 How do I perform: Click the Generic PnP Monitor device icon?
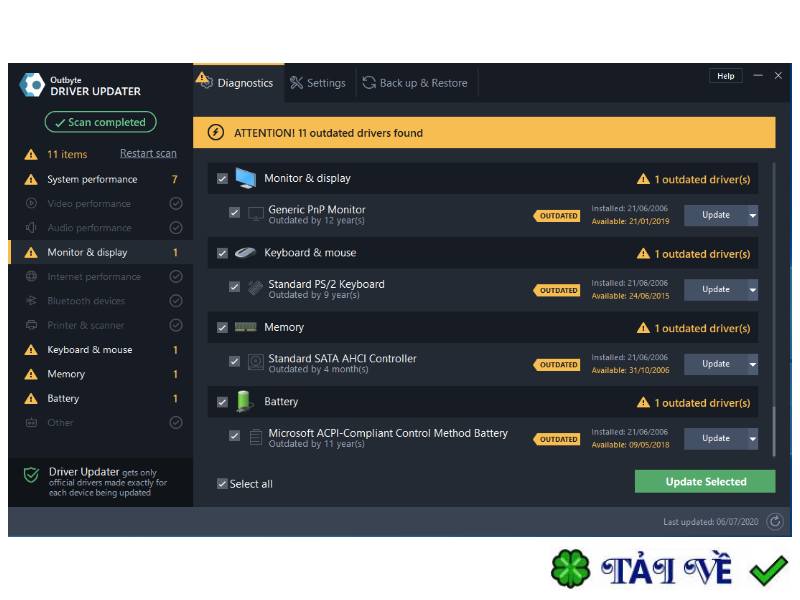256,214
